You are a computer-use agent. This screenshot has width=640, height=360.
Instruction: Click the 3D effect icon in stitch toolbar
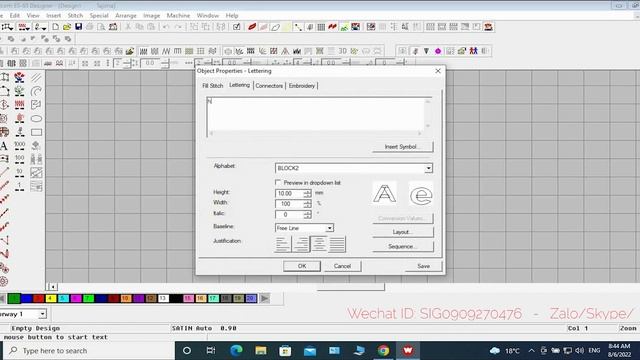(342, 51)
